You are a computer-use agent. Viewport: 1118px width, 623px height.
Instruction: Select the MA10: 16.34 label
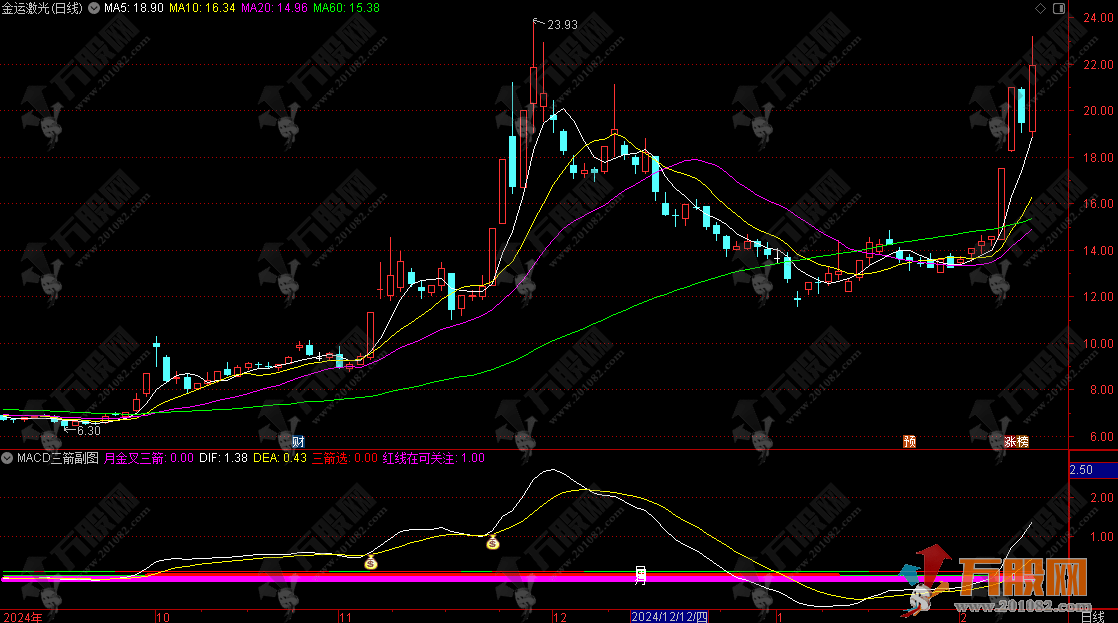click(x=202, y=8)
